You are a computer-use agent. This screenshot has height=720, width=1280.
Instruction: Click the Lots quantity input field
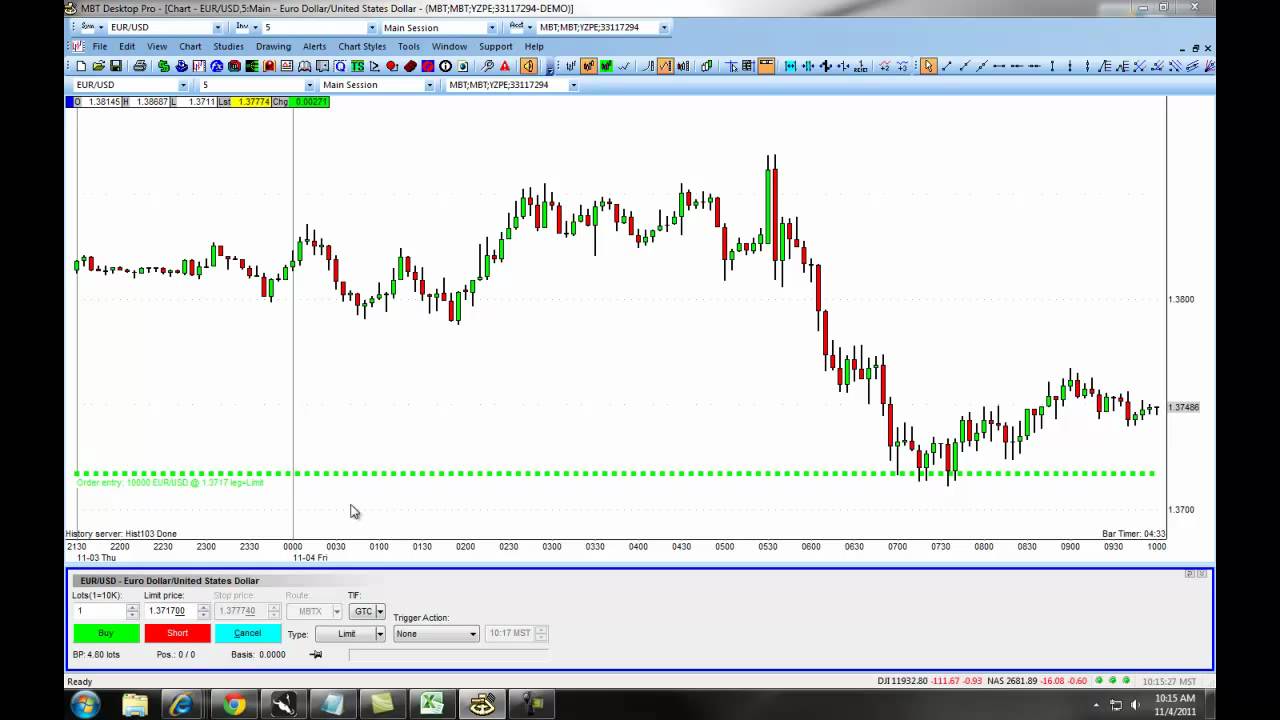[99, 611]
